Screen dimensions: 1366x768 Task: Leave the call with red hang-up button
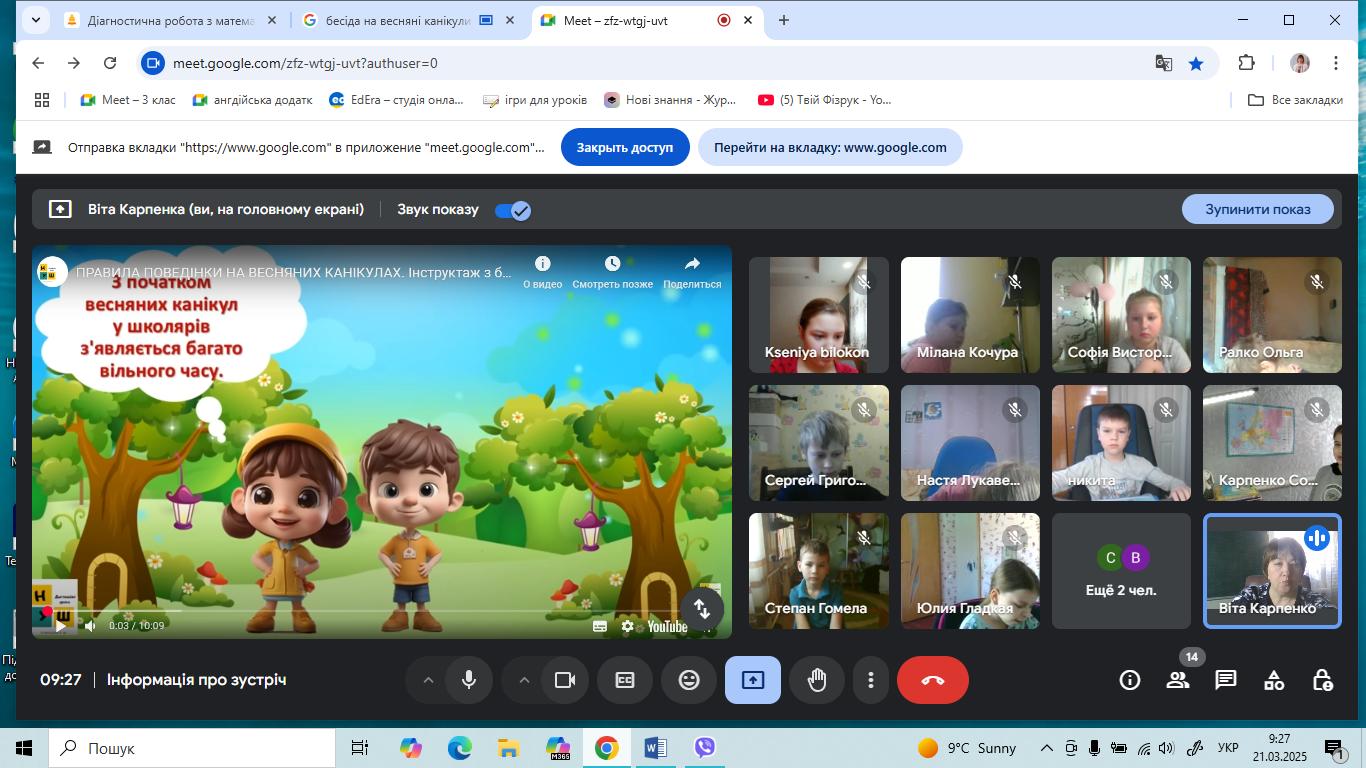(933, 680)
